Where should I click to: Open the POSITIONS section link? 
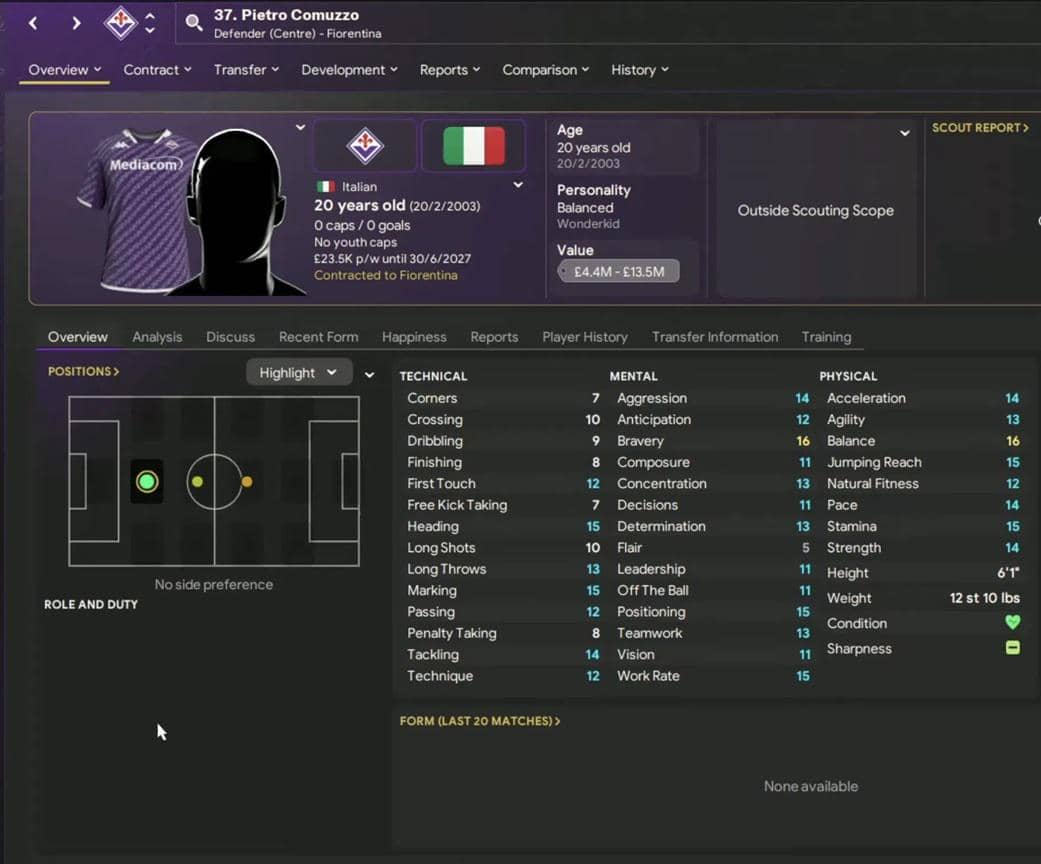(84, 371)
